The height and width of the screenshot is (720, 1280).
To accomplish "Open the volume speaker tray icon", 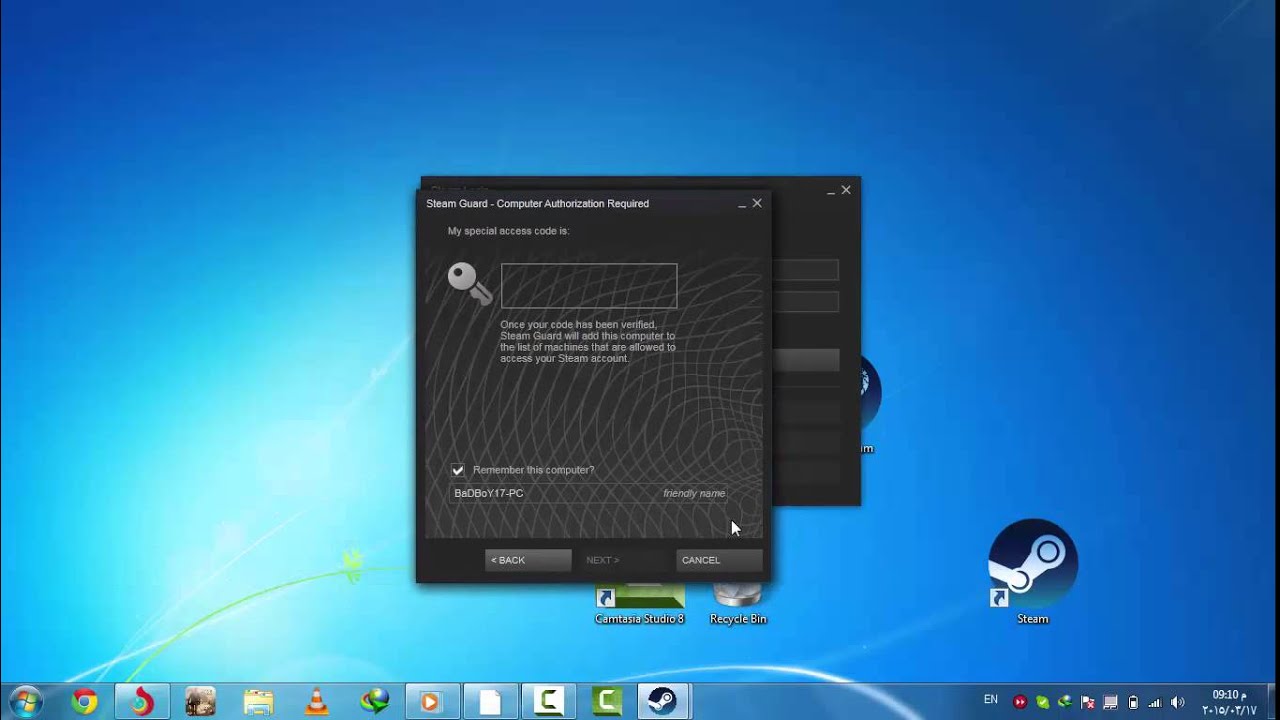I will (x=1178, y=702).
